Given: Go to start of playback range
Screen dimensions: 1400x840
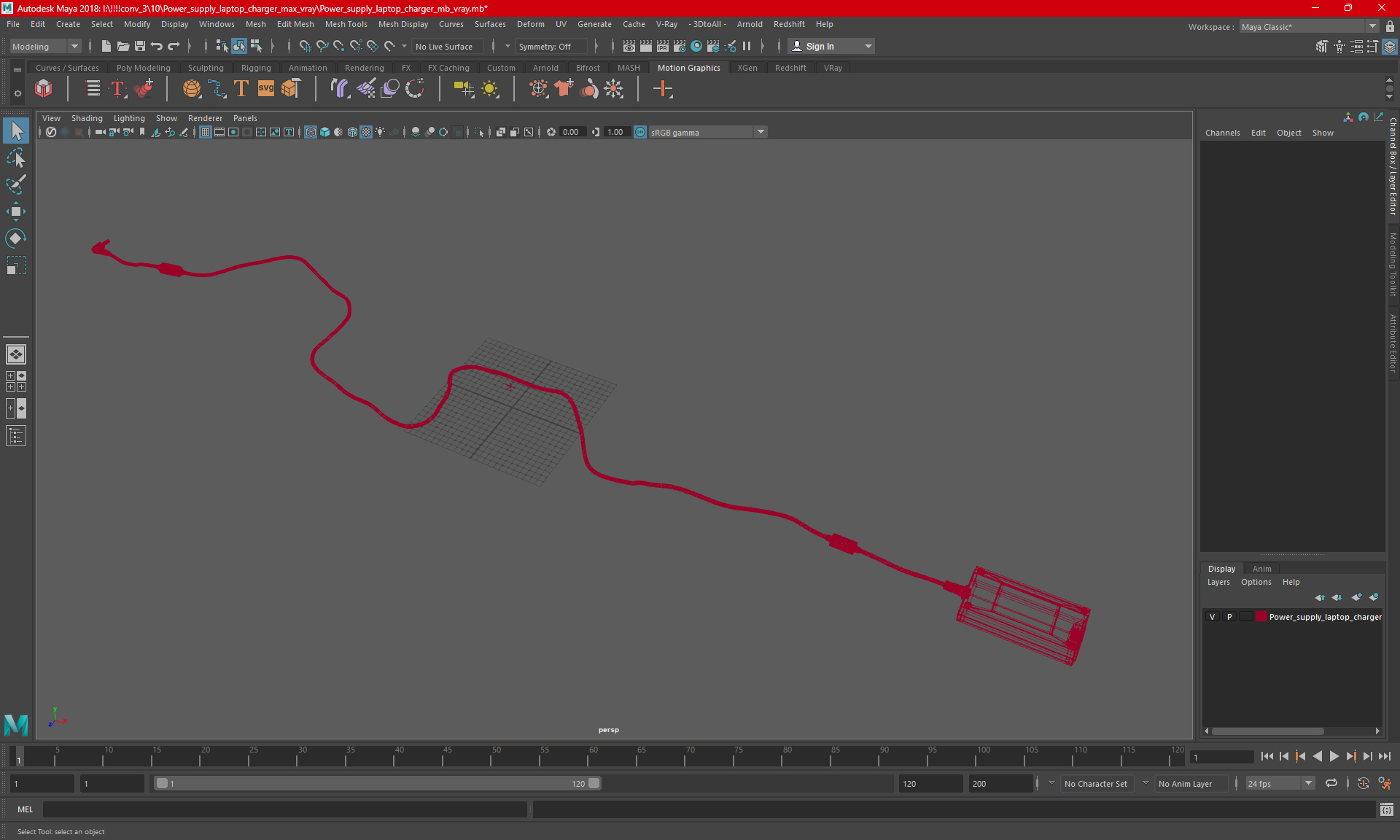Looking at the screenshot, I should [x=1267, y=757].
